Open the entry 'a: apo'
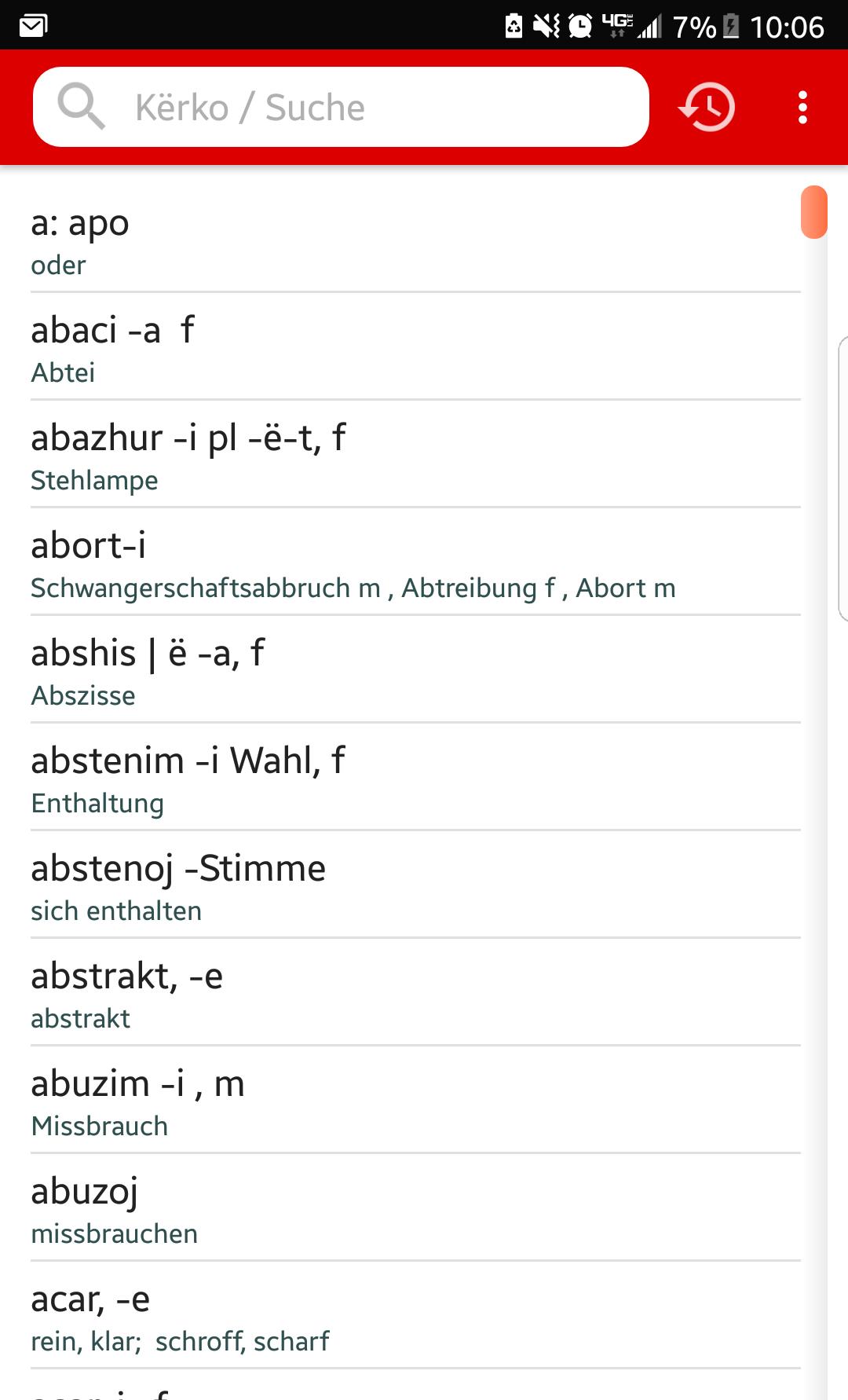Viewport: 848px width, 1400px height. click(415, 239)
